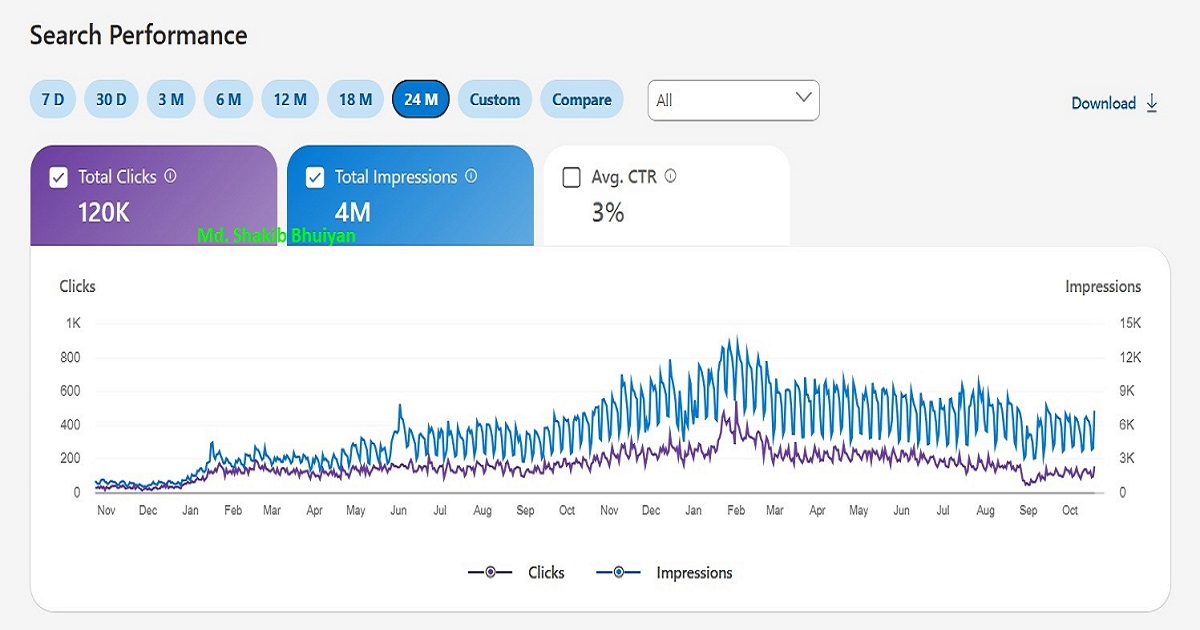Click the Clicks axis title

(77, 286)
